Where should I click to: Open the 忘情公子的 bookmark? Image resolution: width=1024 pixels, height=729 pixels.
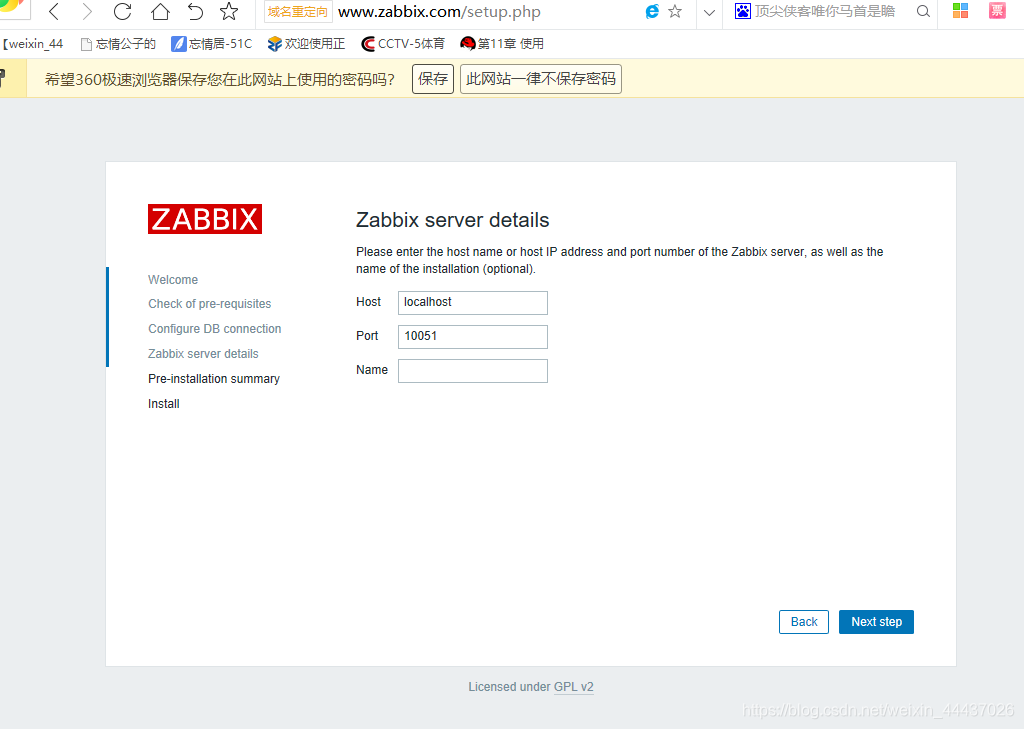(118, 44)
